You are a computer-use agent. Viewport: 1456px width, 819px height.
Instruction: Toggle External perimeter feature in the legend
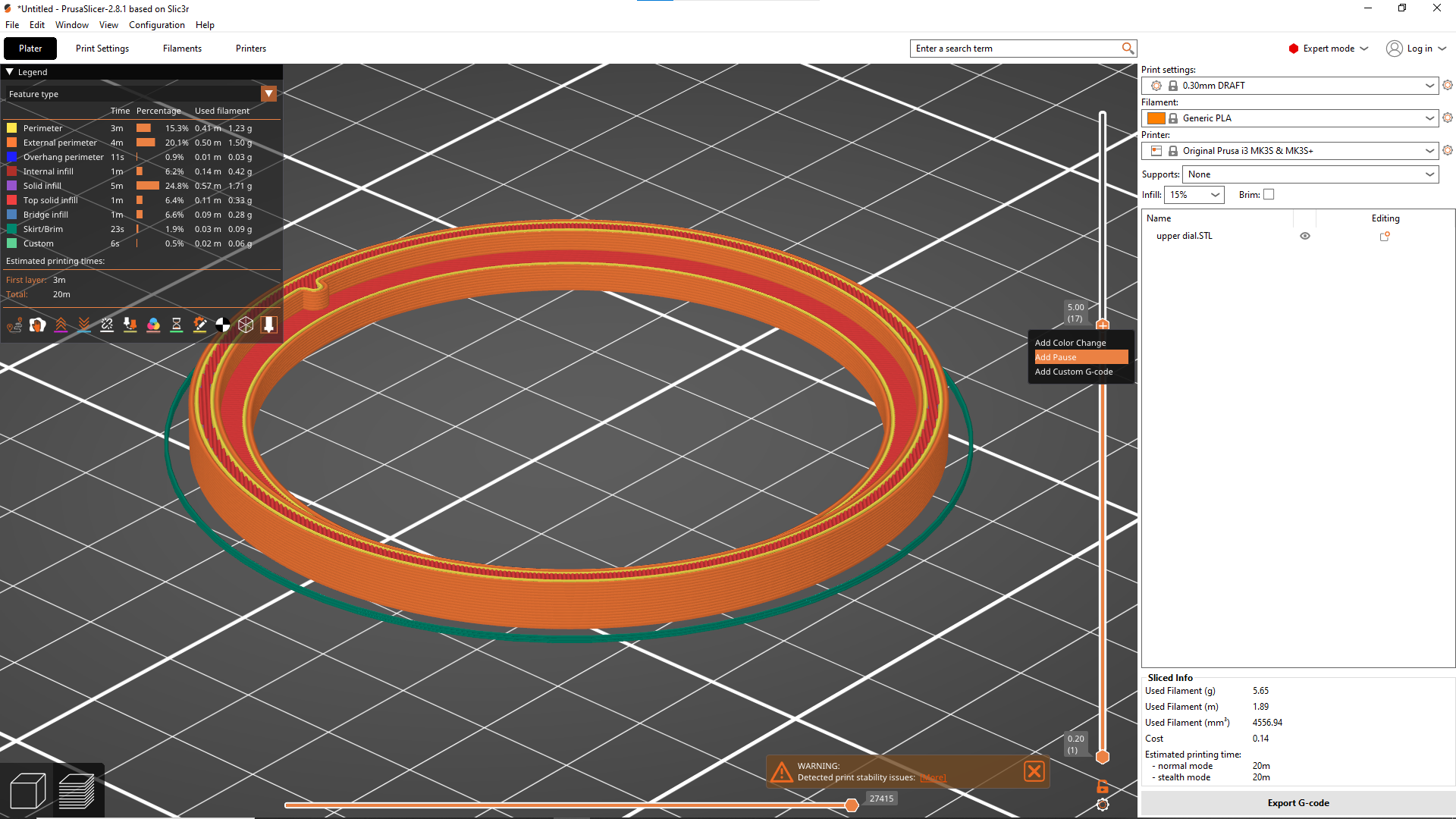[60, 143]
